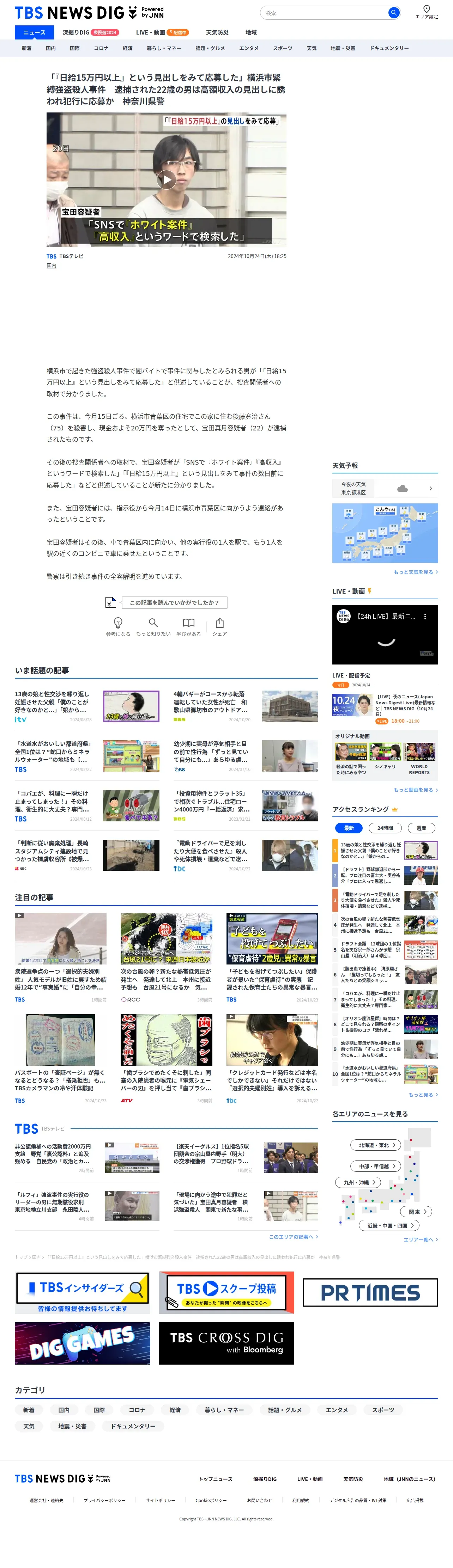The width and height of the screenshot is (453, 1568).
Task: Select 週間 ranking toggle
Action: (421, 828)
